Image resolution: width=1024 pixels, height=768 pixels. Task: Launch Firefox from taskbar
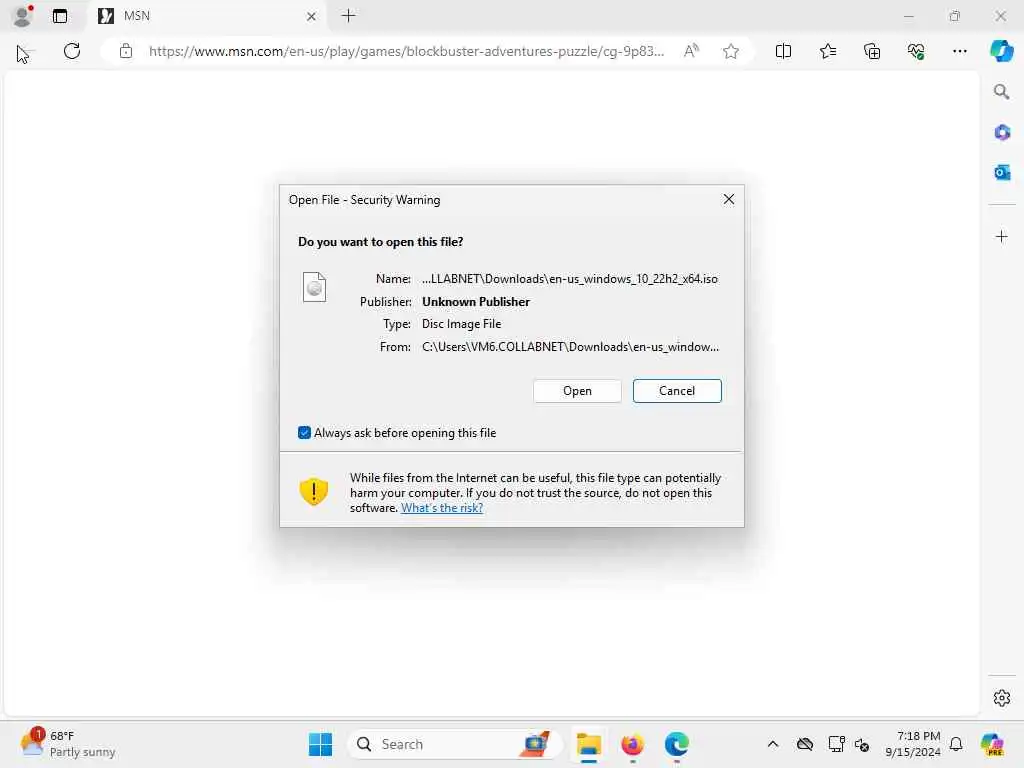pos(632,744)
